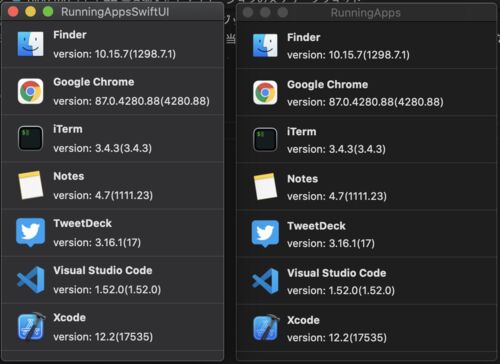Viewport: 500px width, 364px height.
Task: Click version 3.16.1(17) in RunningAppsSwiftUI window
Action: (97, 242)
